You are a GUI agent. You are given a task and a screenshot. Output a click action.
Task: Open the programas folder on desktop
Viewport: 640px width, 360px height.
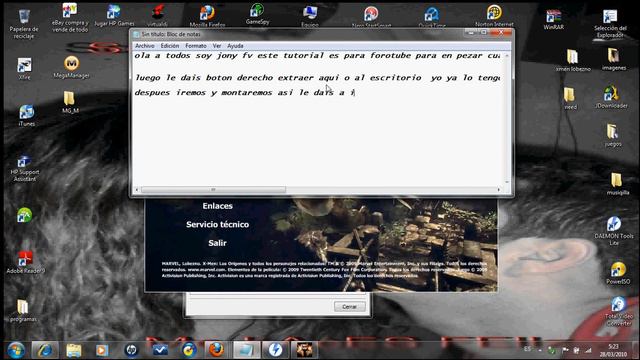(23, 311)
